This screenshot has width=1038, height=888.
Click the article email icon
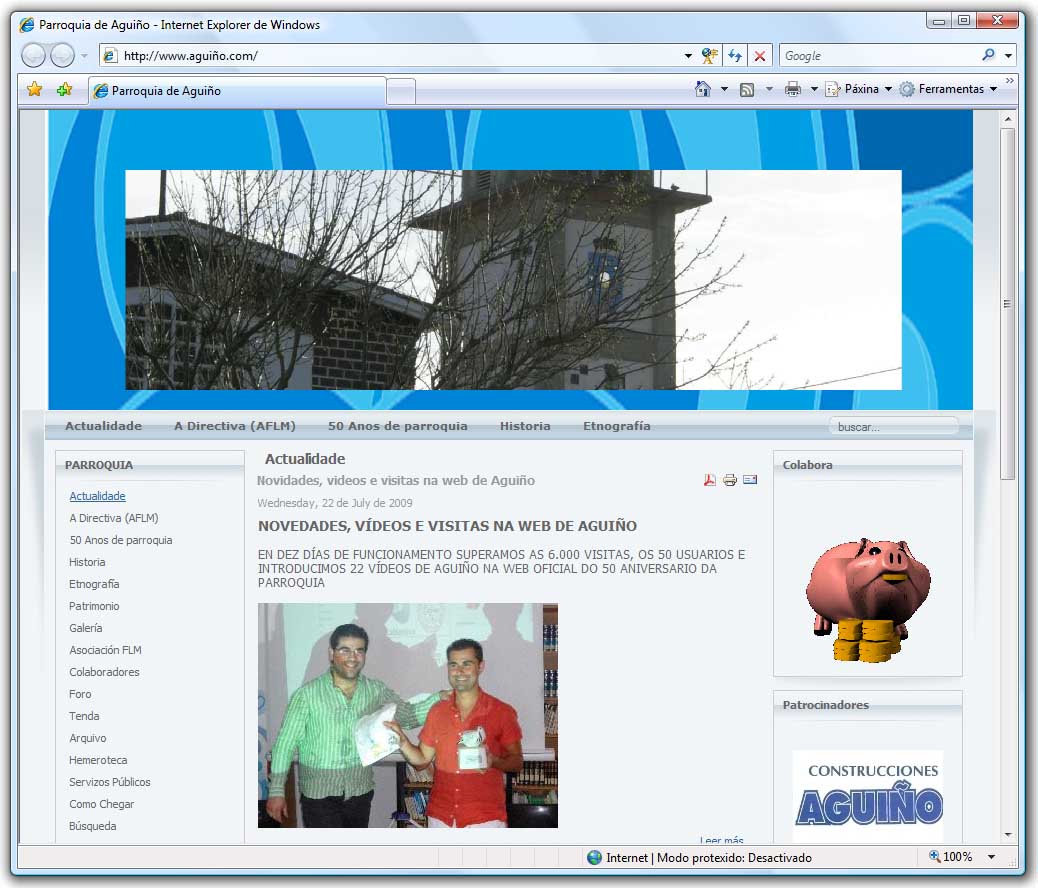coord(749,479)
